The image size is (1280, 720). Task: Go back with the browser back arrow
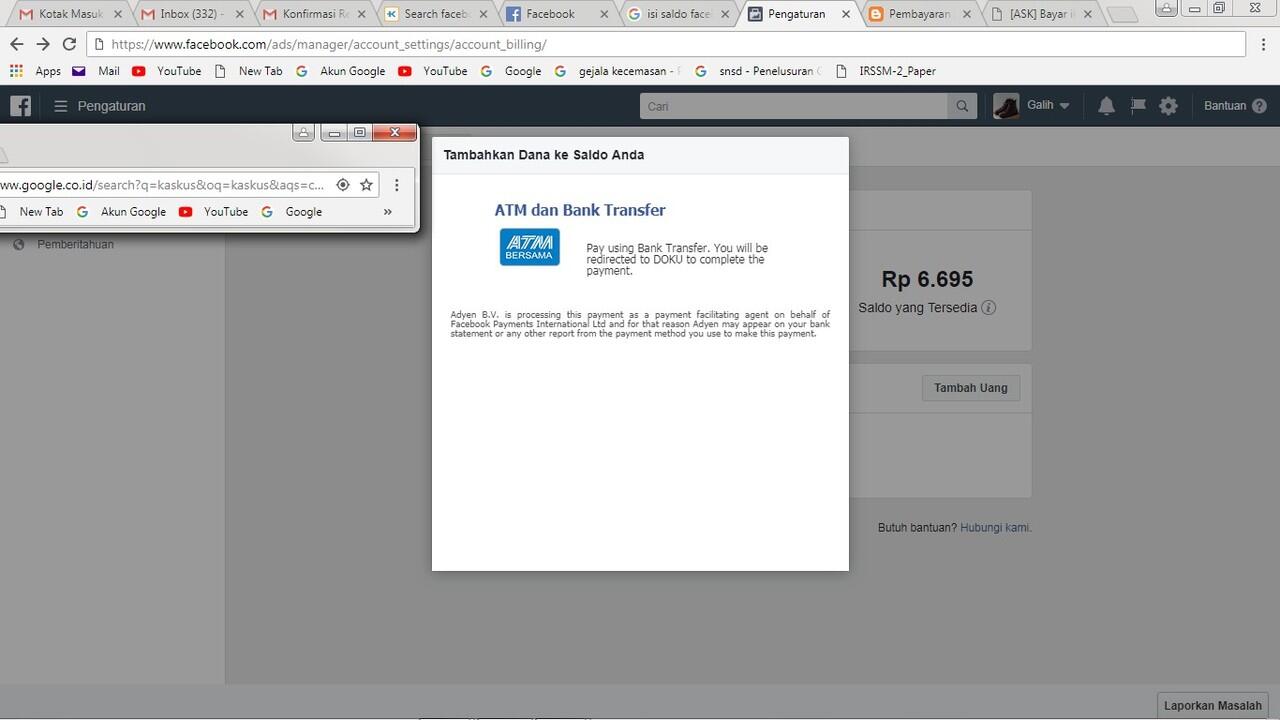point(16,44)
